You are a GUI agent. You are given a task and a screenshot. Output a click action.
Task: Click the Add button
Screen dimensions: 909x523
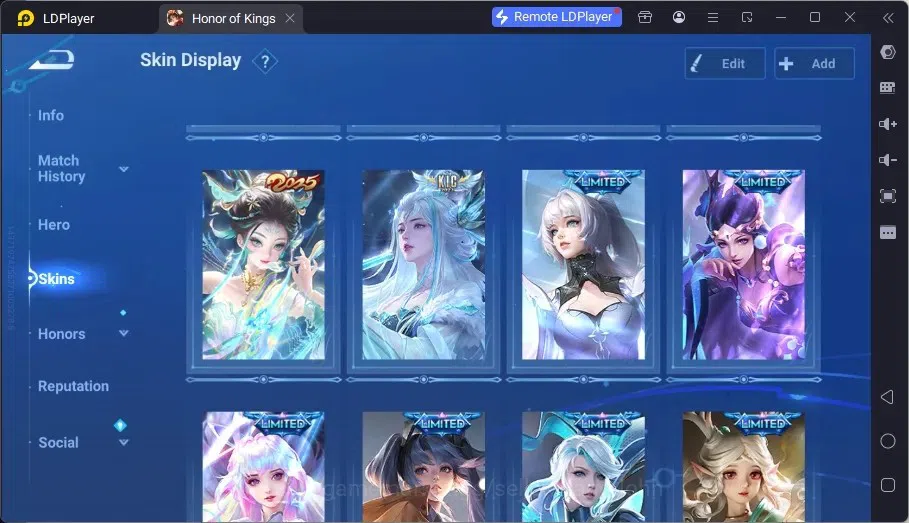tap(814, 63)
